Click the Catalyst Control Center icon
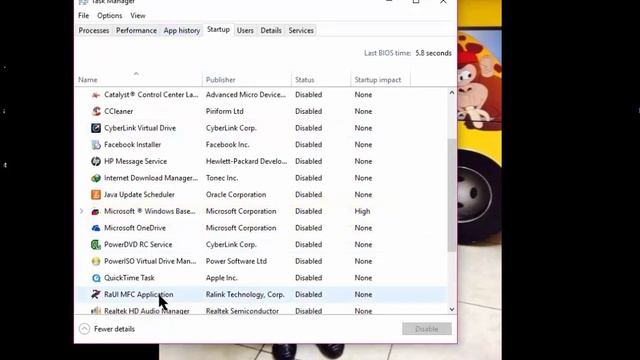640x360 pixels. coord(96,95)
